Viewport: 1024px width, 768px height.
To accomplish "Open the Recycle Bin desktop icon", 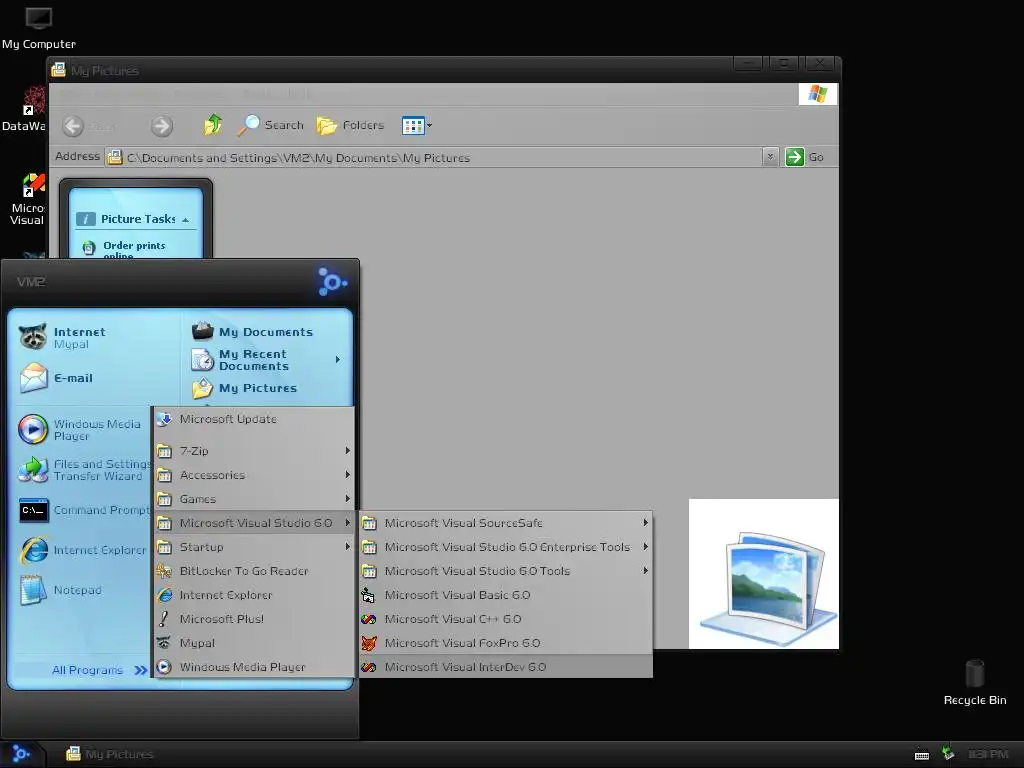I will [x=975, y=682].
